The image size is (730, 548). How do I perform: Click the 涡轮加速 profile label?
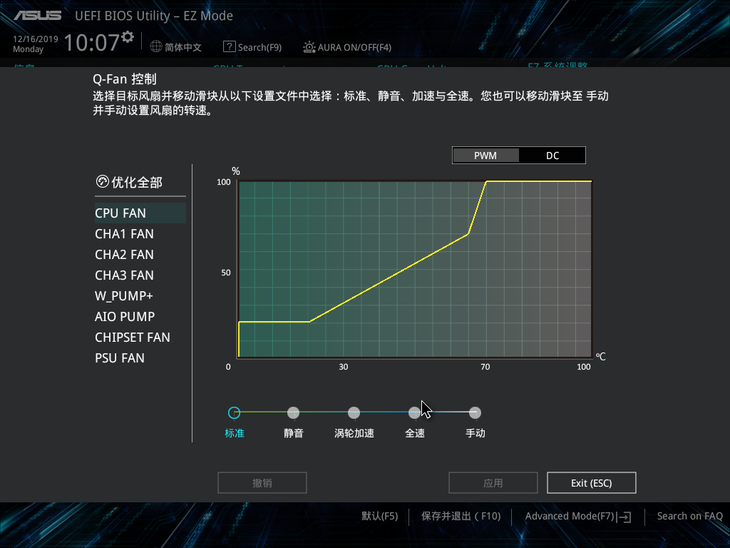(x=354, y=433)
